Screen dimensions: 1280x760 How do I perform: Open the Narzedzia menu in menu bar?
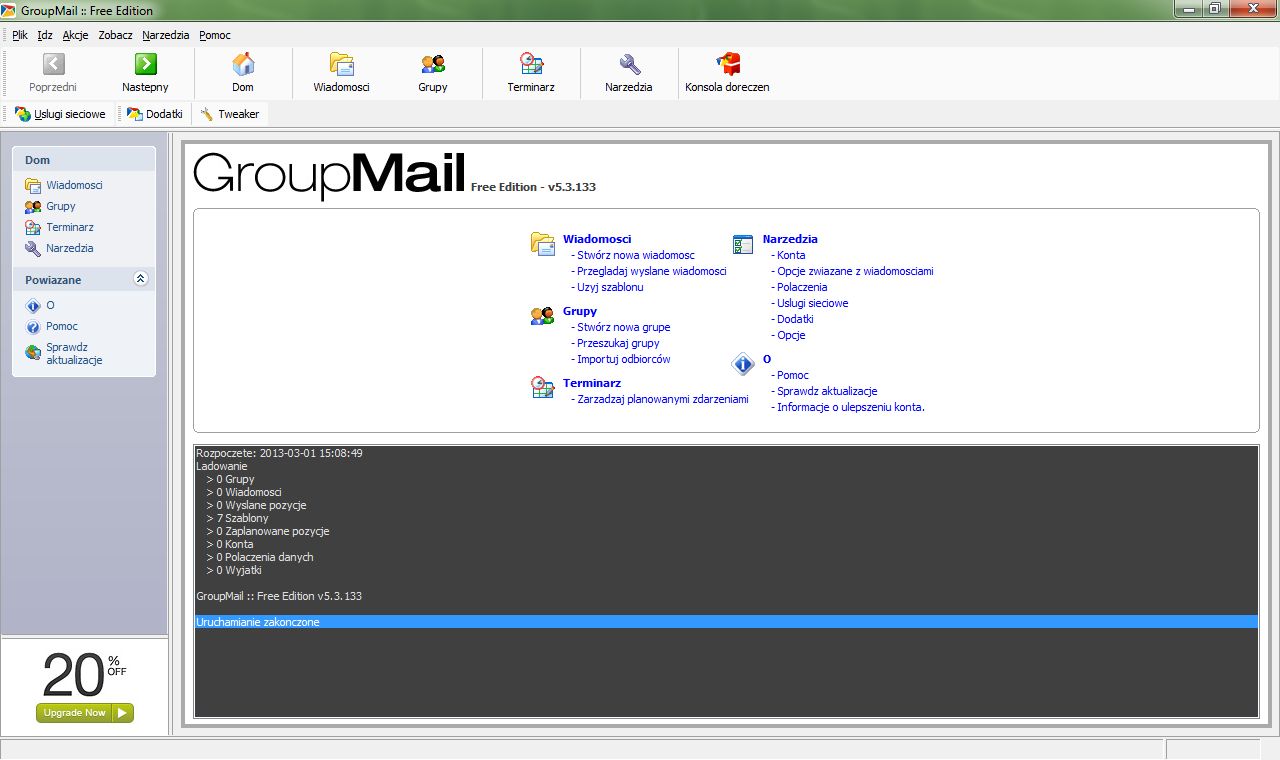click(x=166, y=35)
